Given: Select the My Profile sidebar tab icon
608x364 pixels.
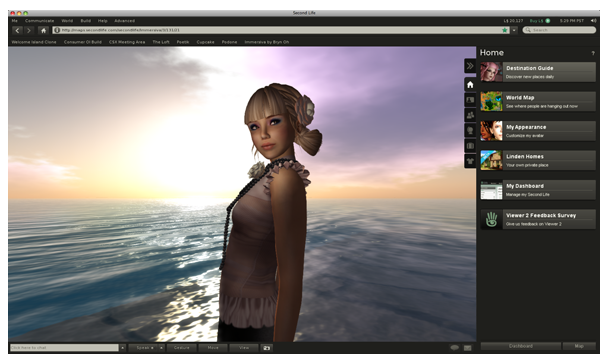Looking at the screenshot, I should pos(470,100).
